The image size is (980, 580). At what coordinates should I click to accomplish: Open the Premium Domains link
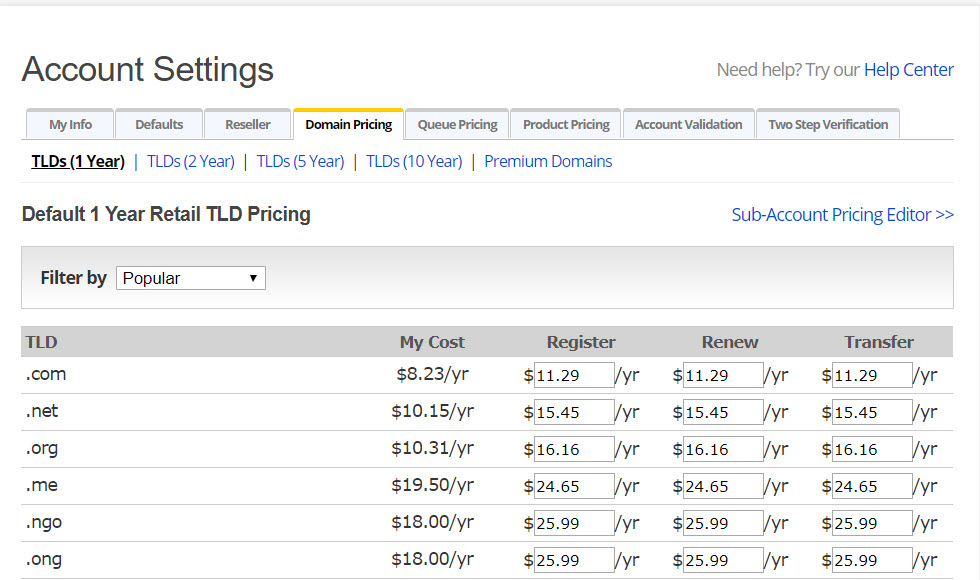click(x=548, y=161)
